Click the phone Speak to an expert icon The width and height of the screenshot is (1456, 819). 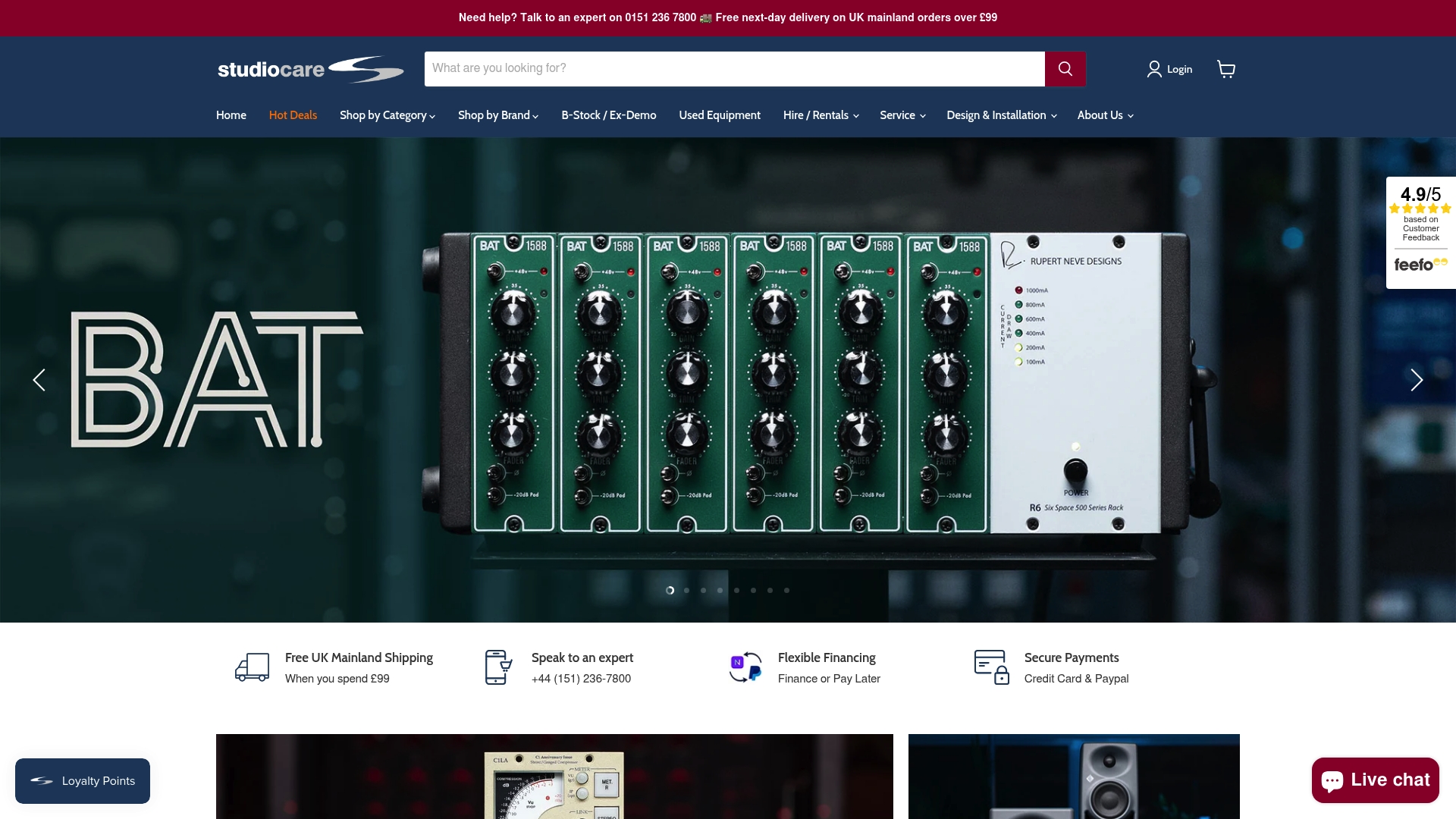(498, 667)
